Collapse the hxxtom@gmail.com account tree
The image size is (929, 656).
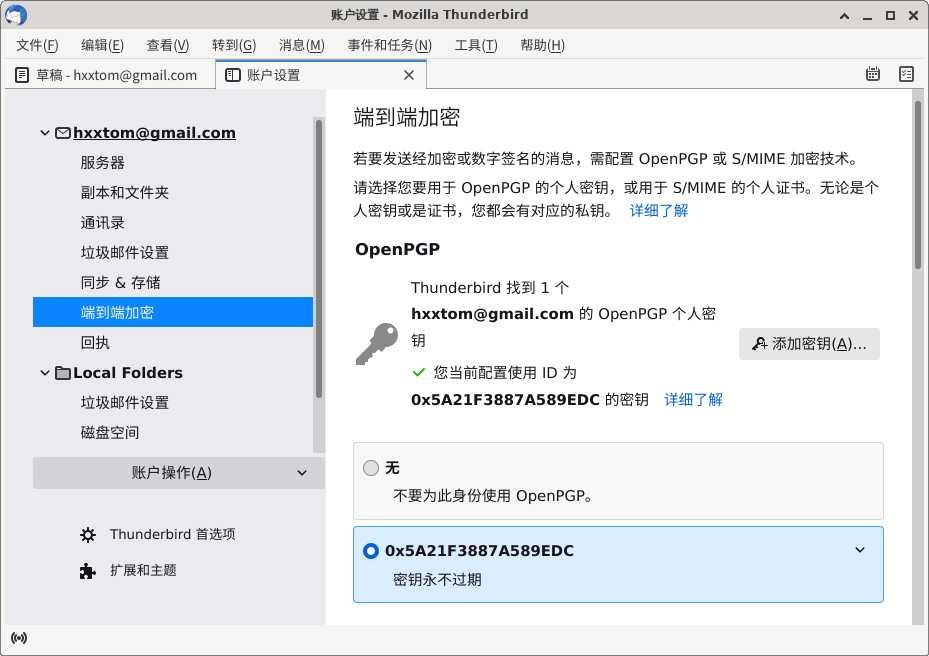tap(44, 133)
